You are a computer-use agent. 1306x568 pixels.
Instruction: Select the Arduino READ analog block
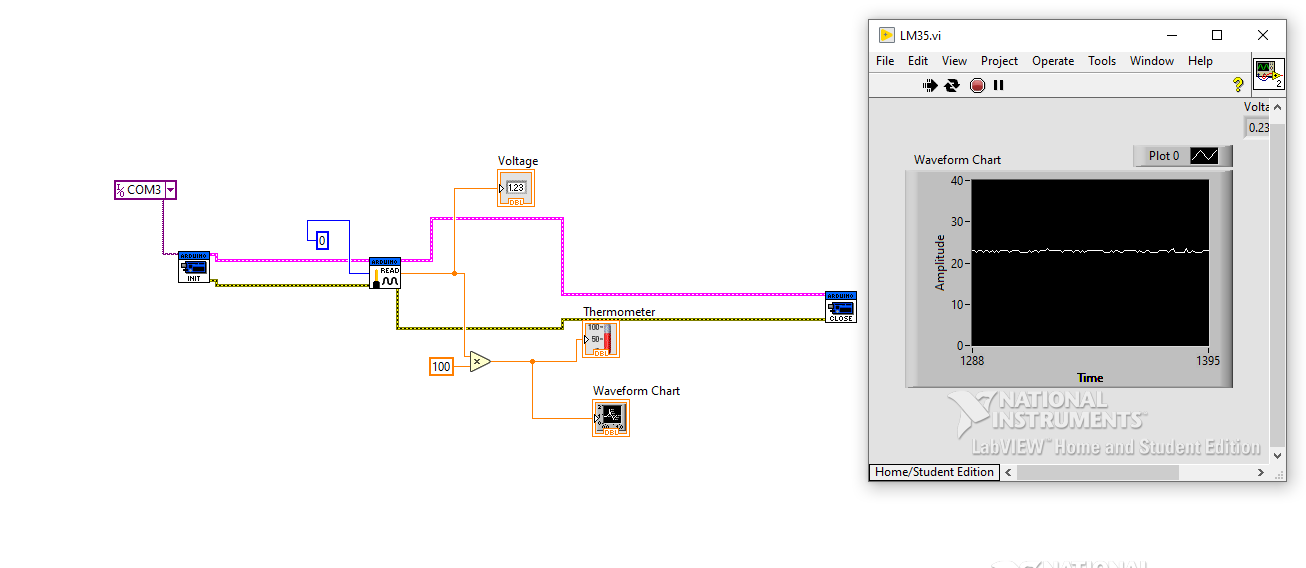(x=385, y=273)
